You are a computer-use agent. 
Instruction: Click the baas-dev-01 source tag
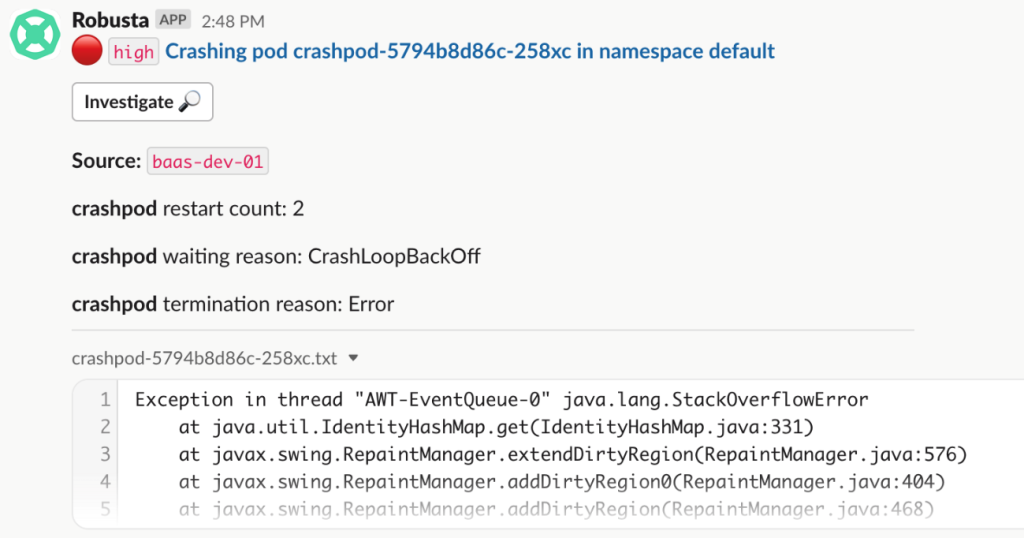tap(209, 161)
